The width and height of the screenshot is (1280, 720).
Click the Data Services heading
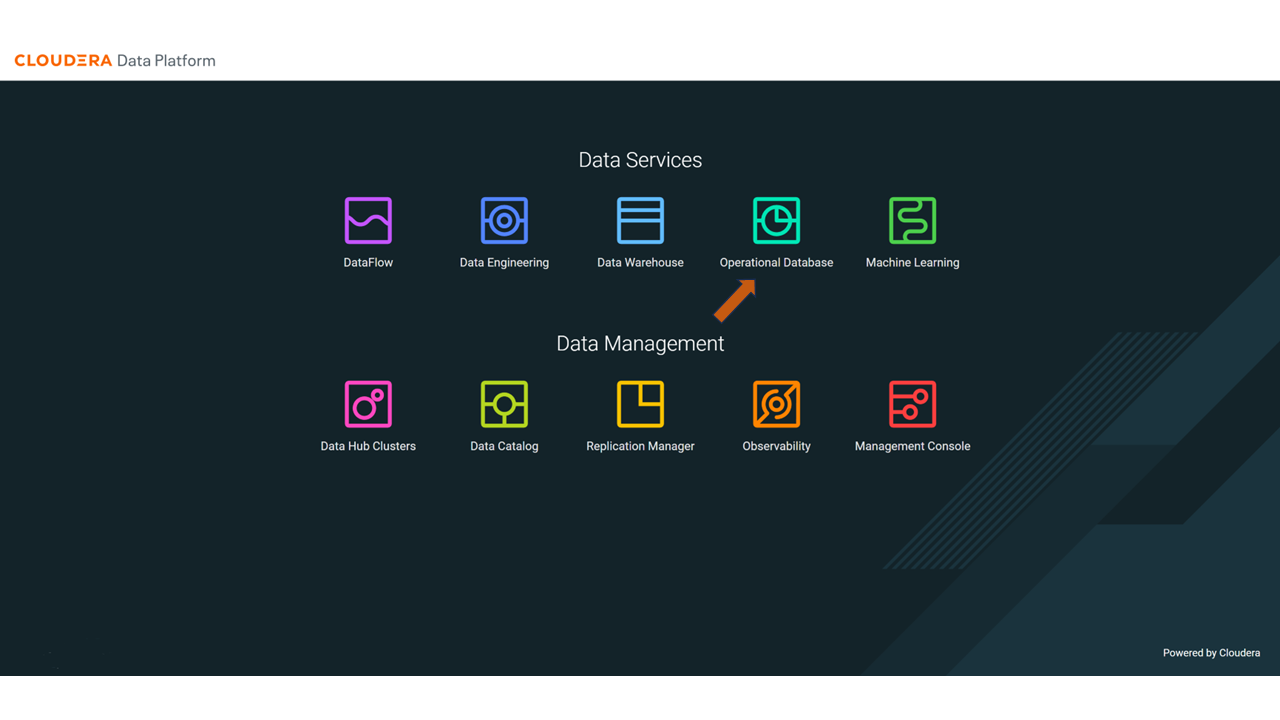tap(640, 160)
